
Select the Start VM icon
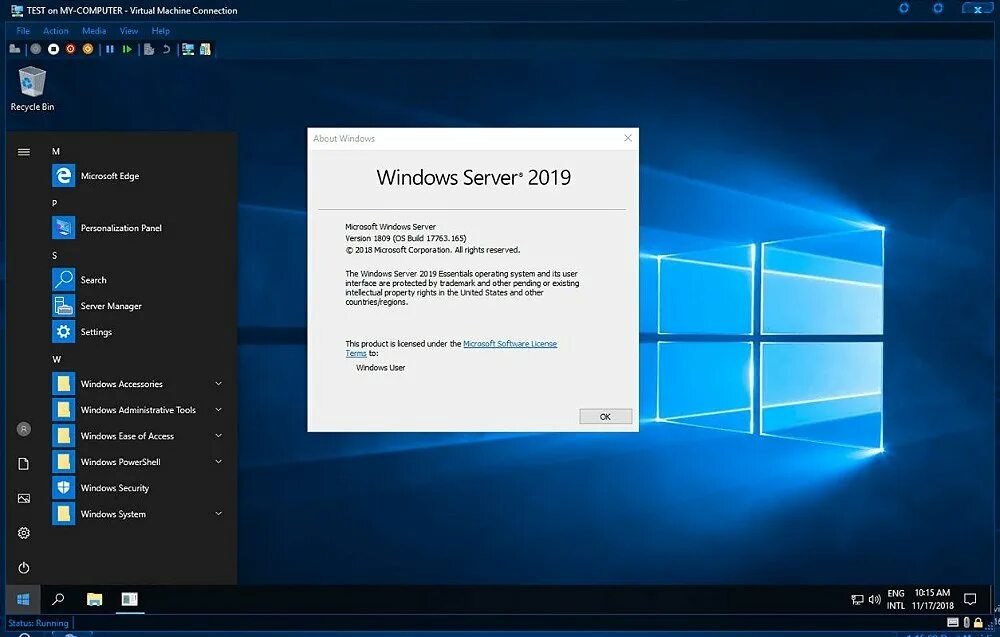(x=129, y=49)
